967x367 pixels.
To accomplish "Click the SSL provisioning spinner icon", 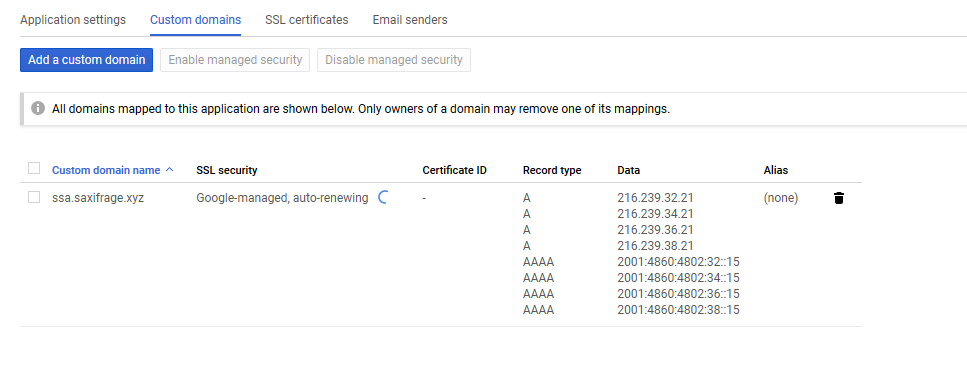I will click(382, 197).
